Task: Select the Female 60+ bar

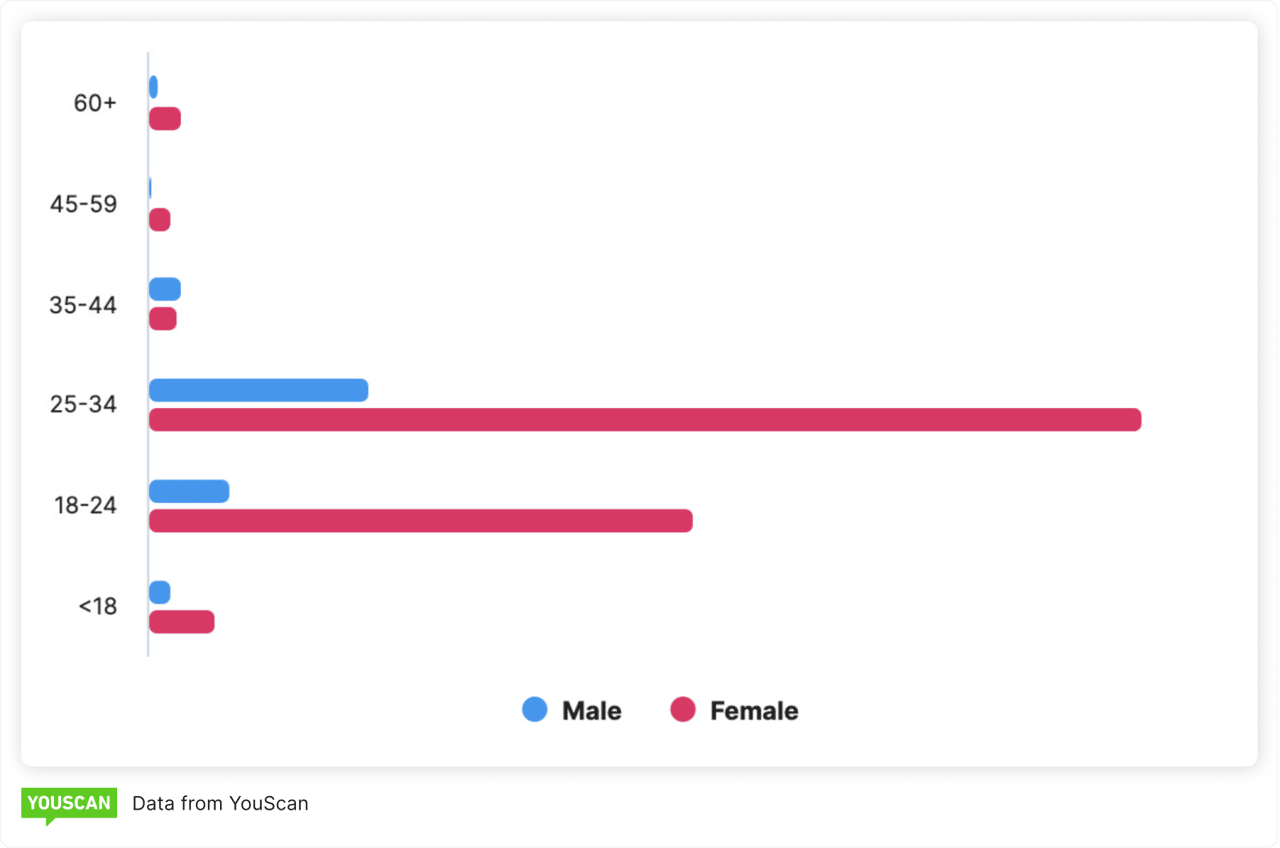Action: [165, 118]
